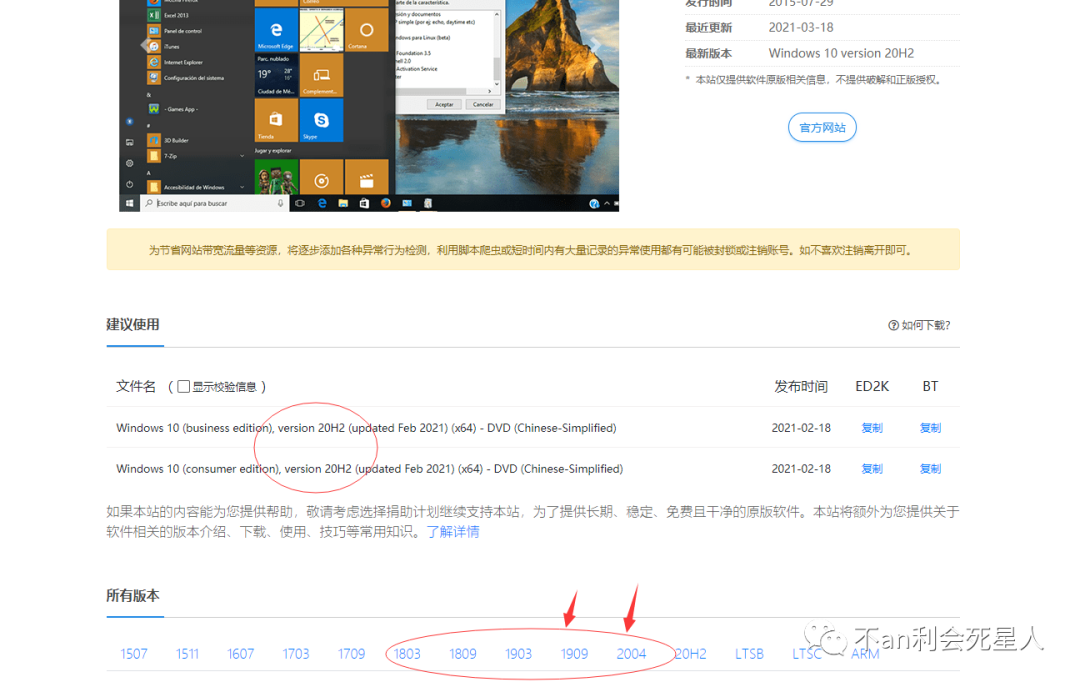Click the ED2K column header
The height and width of the screenshot is (687, 1080).
pyautogui.click(x=872, y=387)
